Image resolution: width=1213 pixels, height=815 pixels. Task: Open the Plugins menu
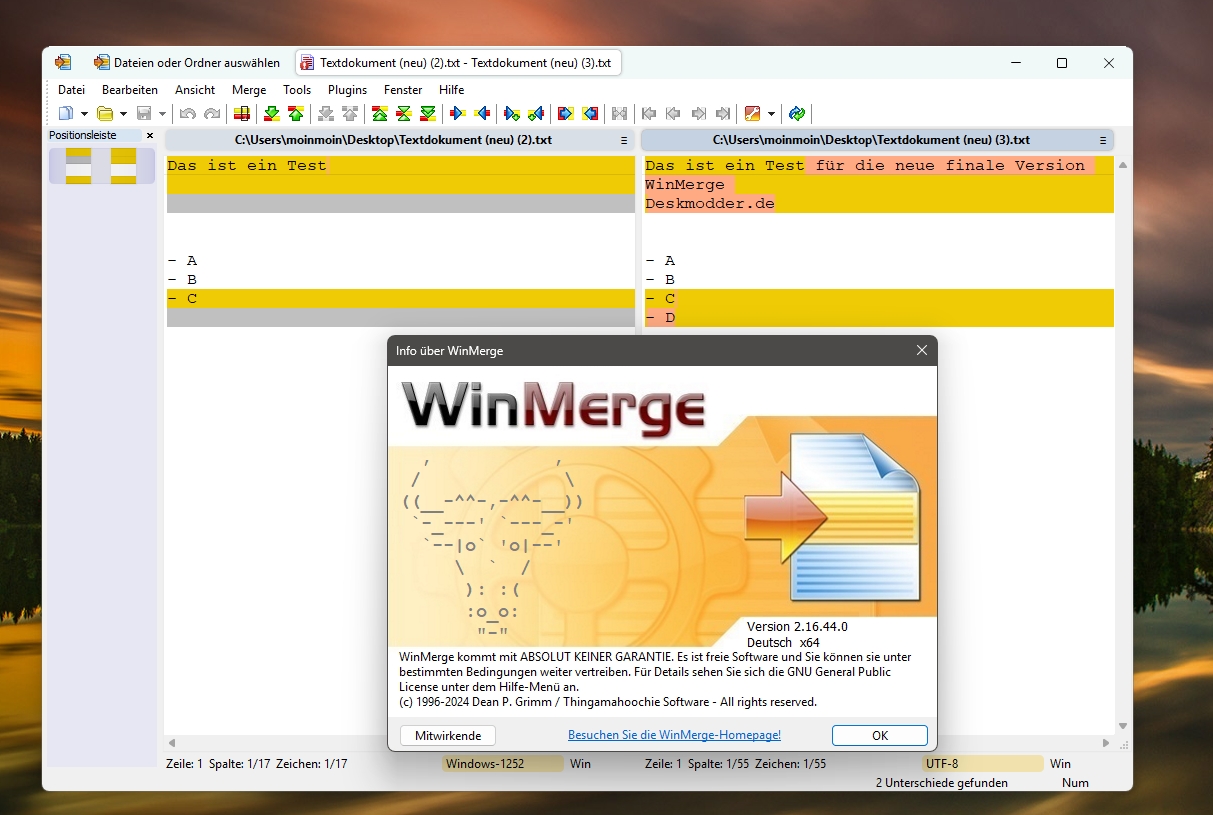click(x=347, y=90)
